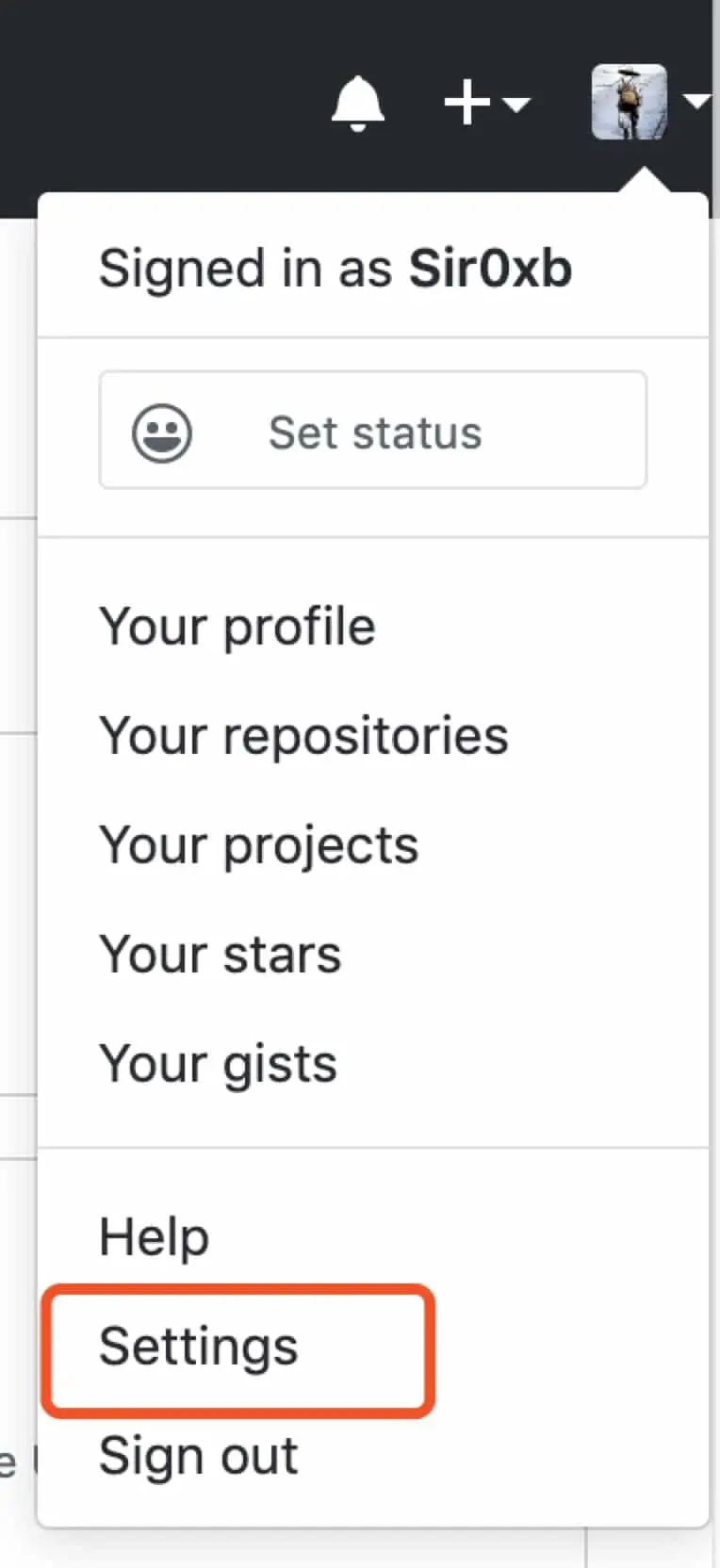
Task: Go to Your repositories
Action: (x=303, y=736)
